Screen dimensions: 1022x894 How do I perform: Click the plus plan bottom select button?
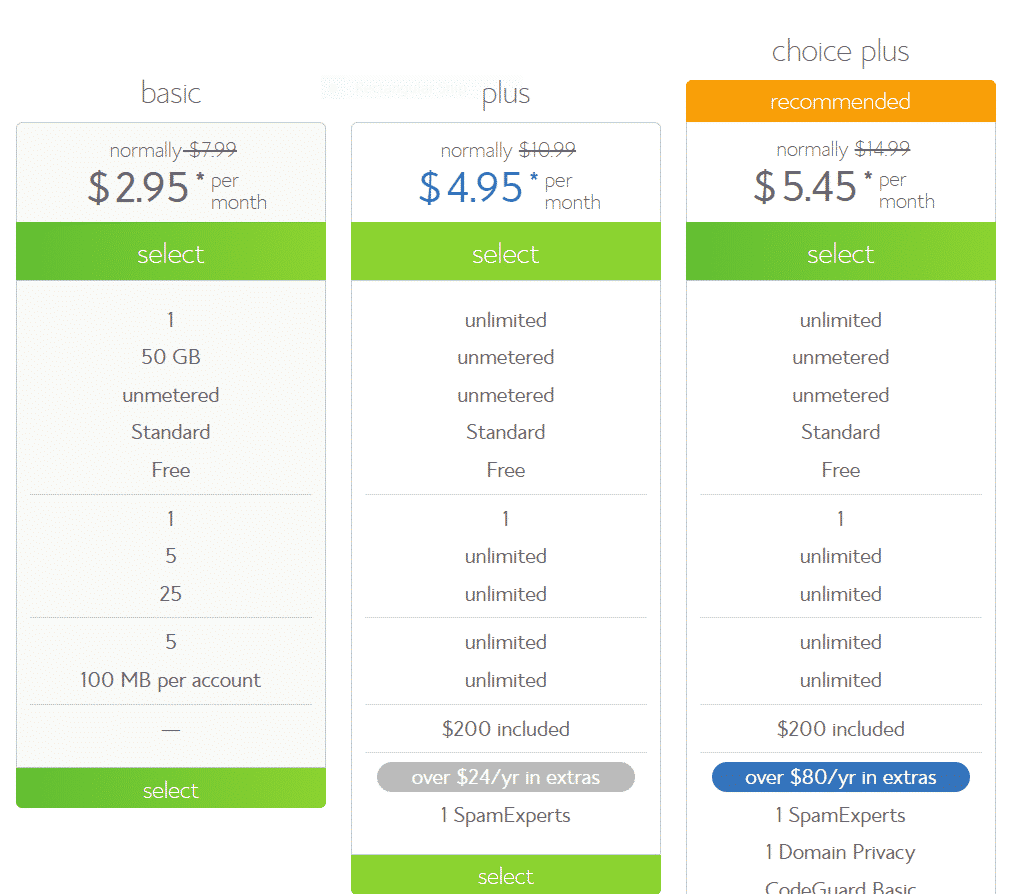click(x=506, y=874)
